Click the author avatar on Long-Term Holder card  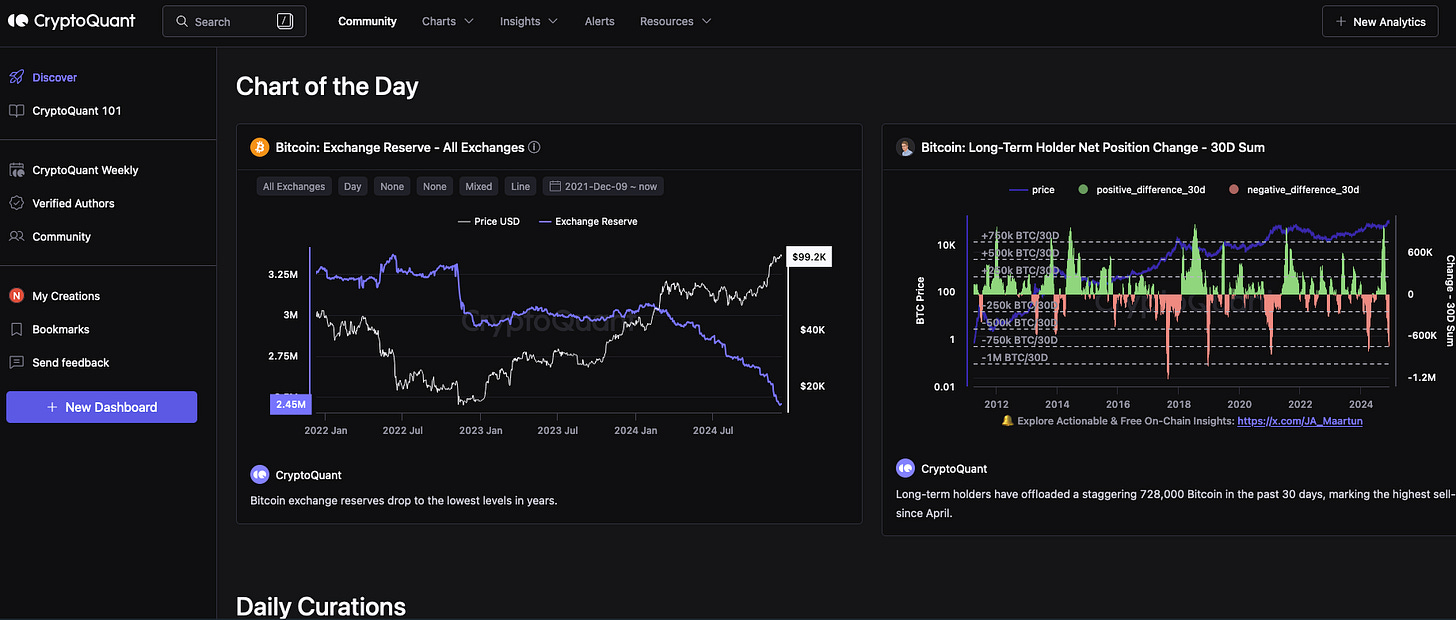[905, 147]
